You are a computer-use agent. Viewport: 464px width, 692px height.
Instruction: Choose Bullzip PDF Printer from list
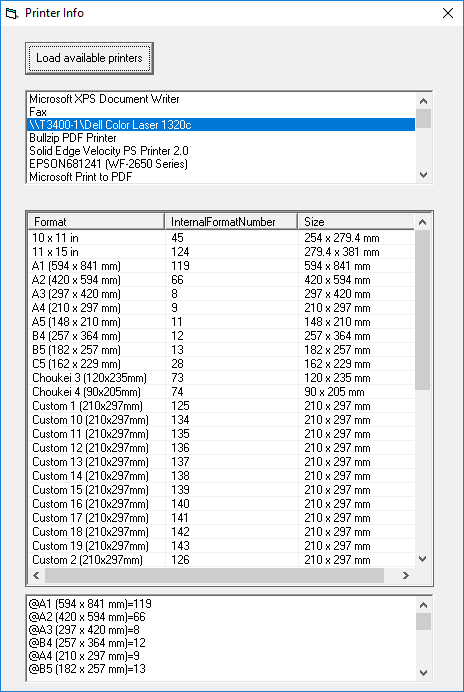pos(221,138)
